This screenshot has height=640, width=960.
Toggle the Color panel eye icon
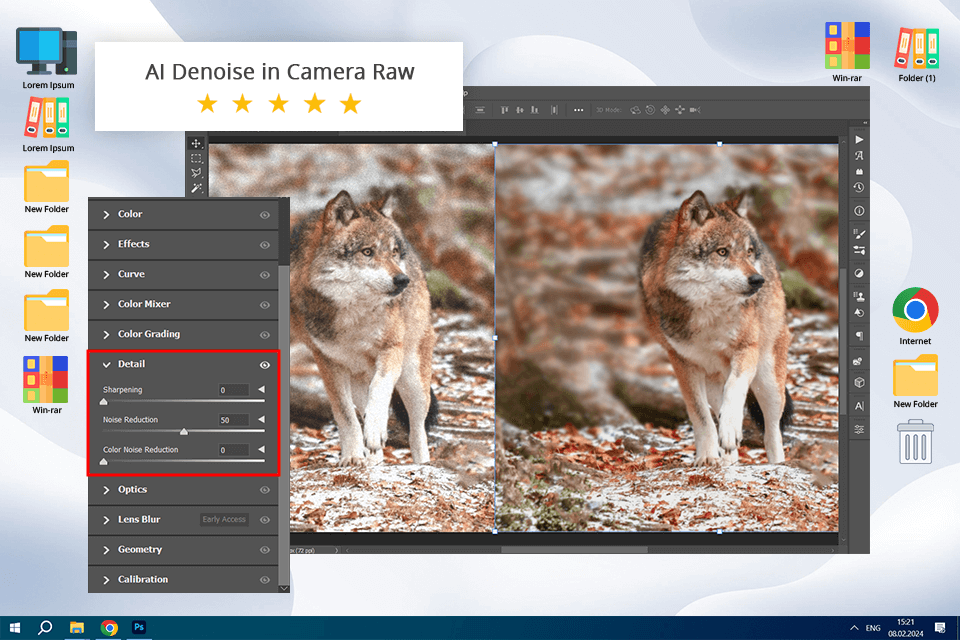[265, 214]
